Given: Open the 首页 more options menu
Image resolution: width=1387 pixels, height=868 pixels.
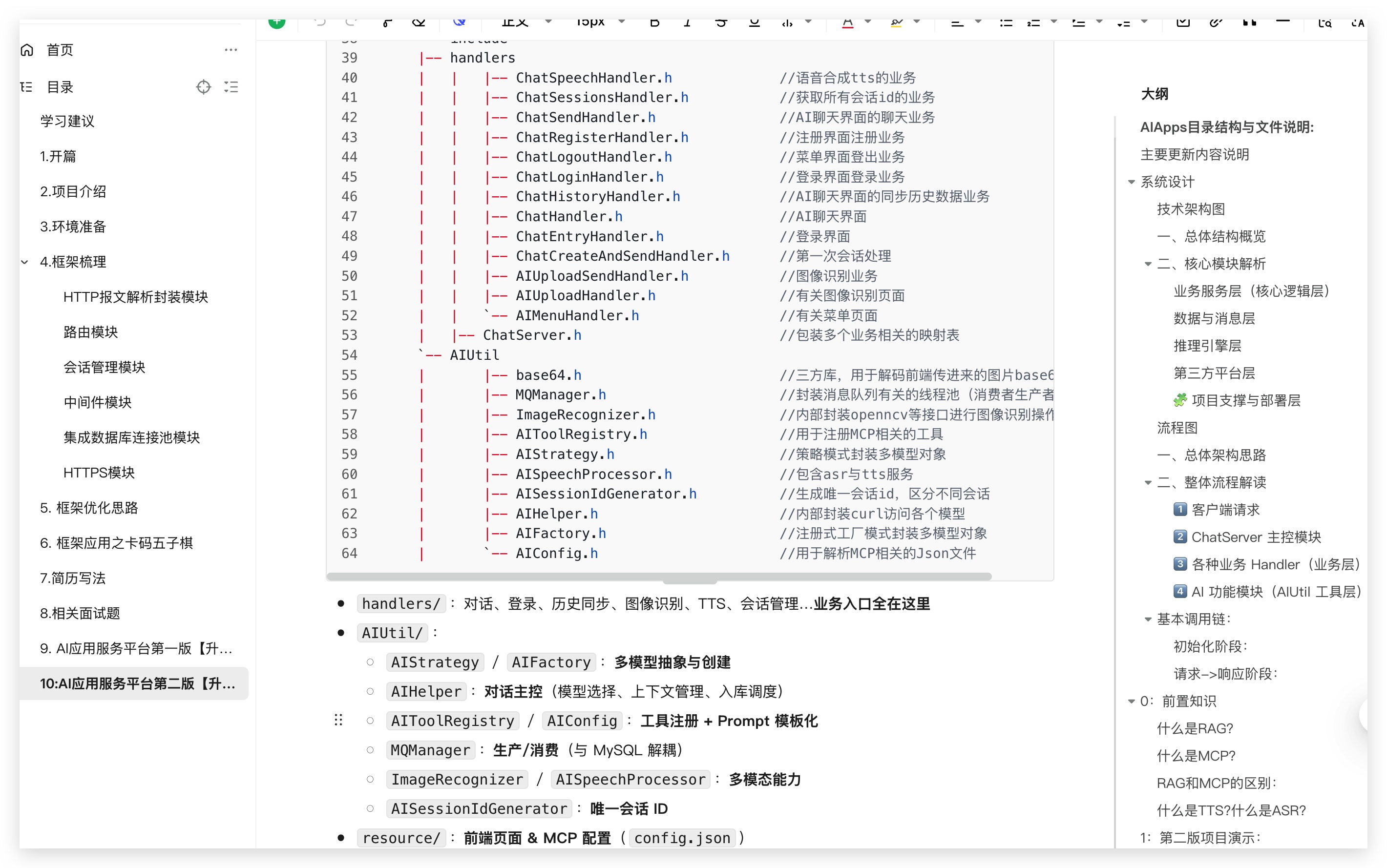Looking at the screenshot, I should click(231, 50).
